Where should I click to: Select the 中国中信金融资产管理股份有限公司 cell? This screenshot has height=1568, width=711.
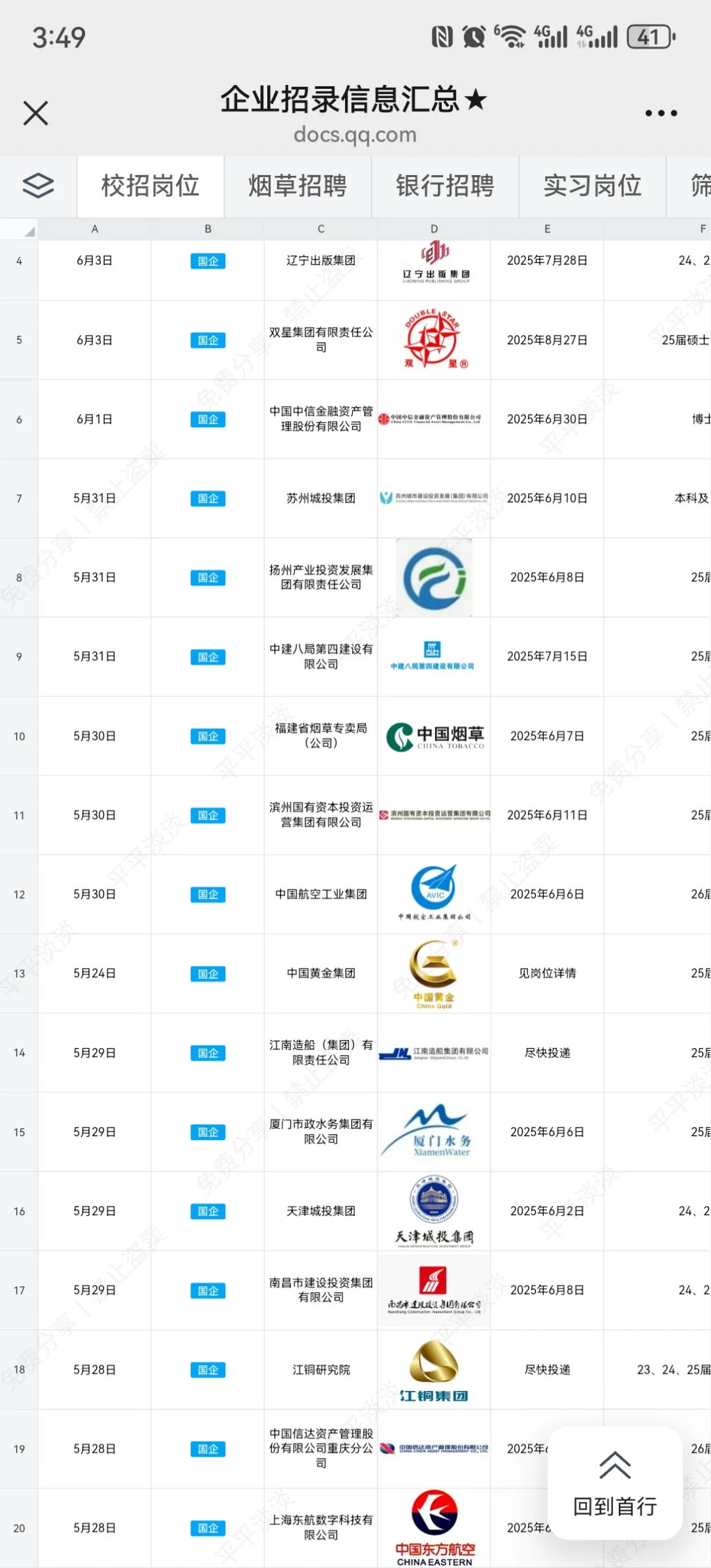click(x=321, y=419)
